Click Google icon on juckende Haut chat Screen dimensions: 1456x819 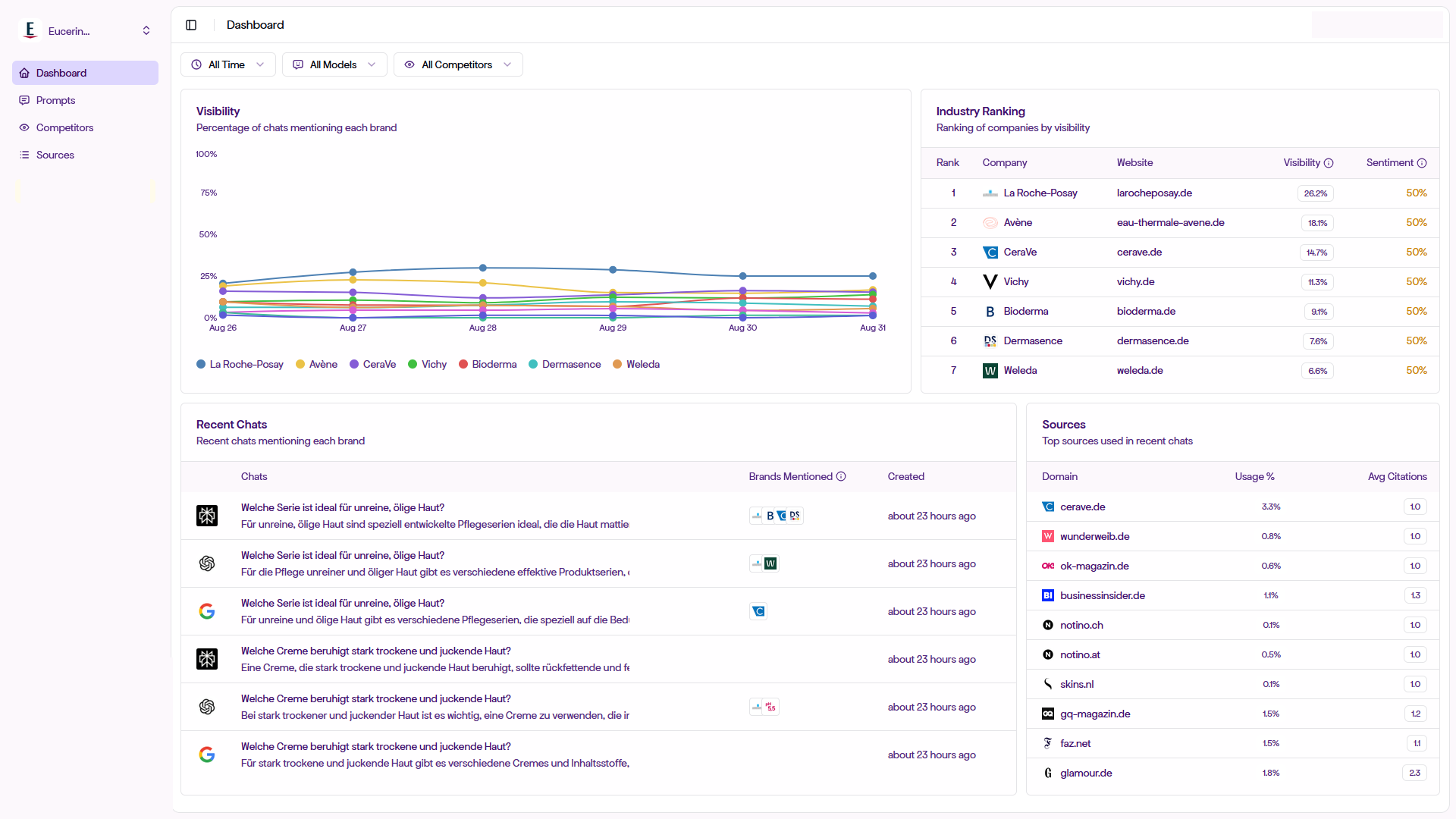click(x=207, y=755)
